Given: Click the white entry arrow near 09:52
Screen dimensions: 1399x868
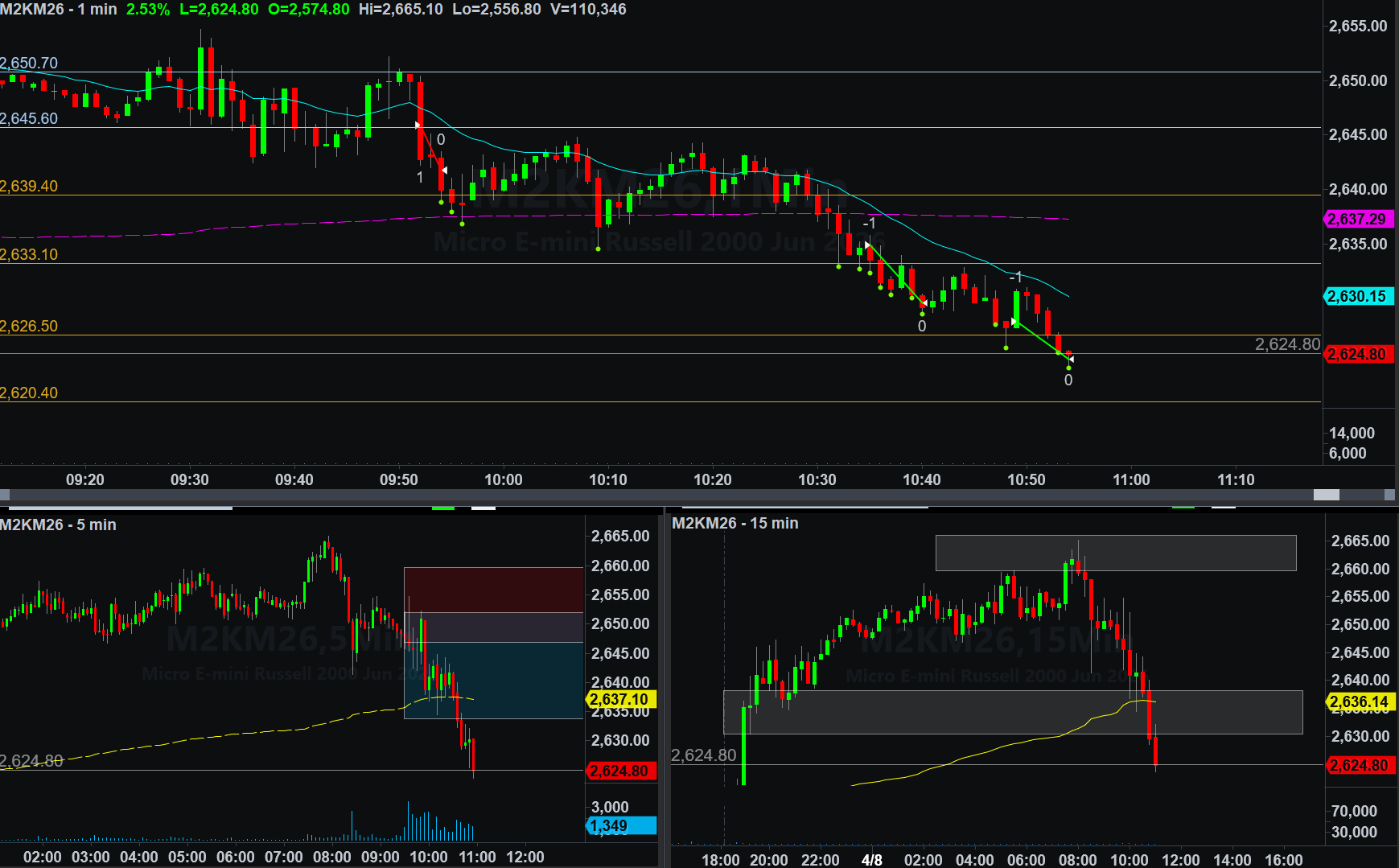Looking at the screenshot, I should tap(418, 125).
